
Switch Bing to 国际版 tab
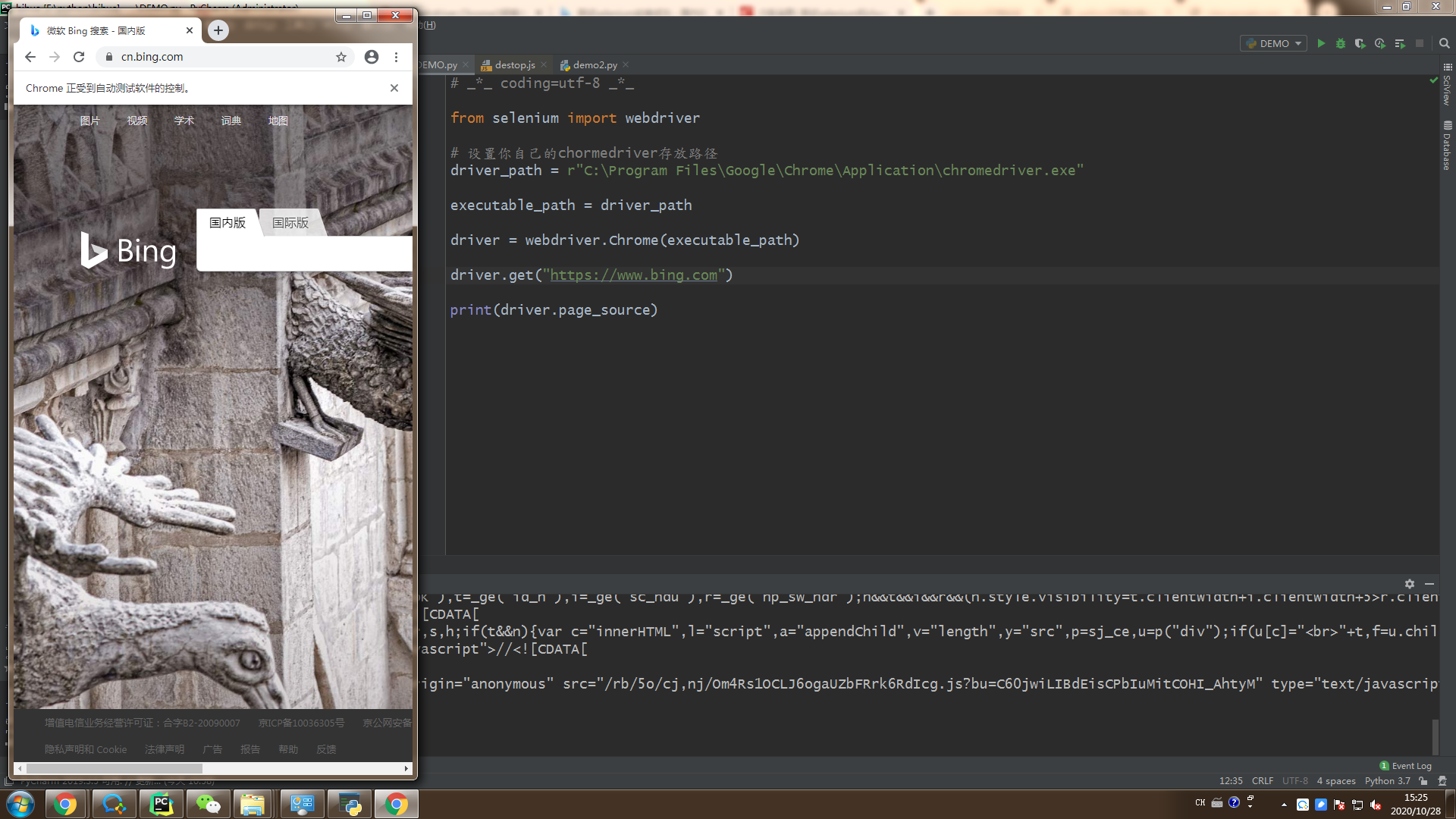point(290,223)
